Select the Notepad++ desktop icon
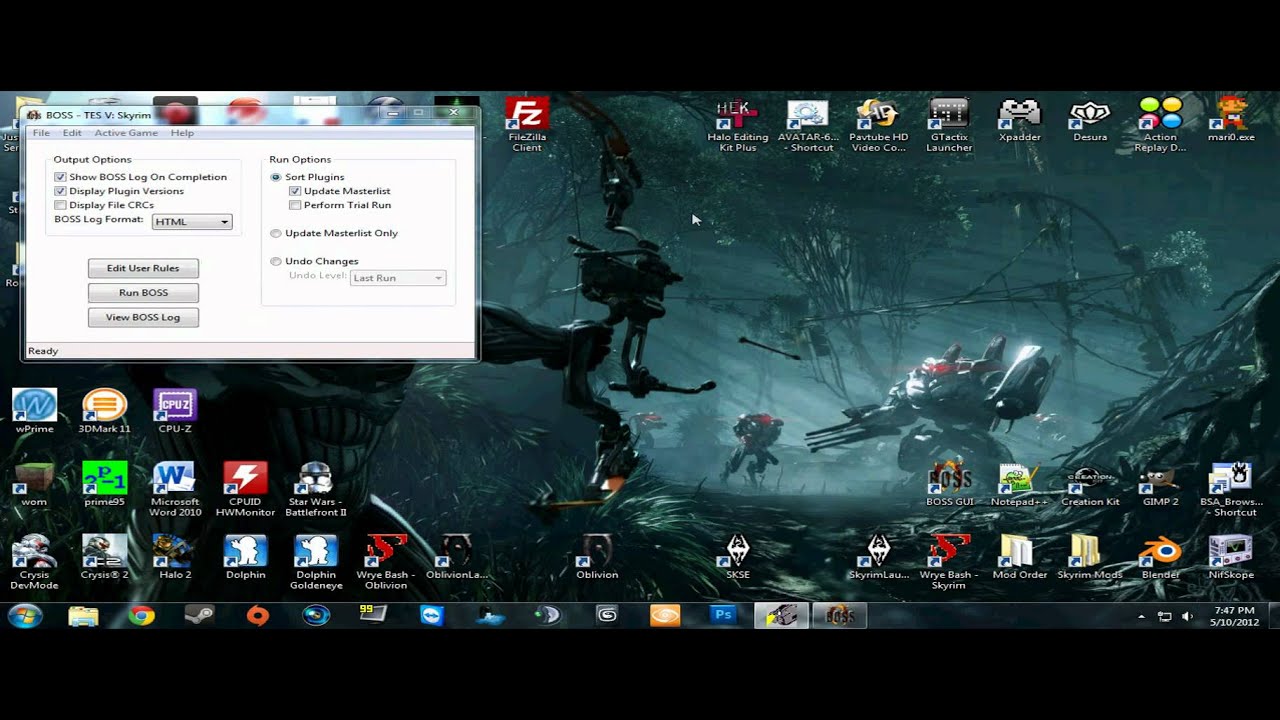Screen dimensions: 1280x720 pos(1019,484)
